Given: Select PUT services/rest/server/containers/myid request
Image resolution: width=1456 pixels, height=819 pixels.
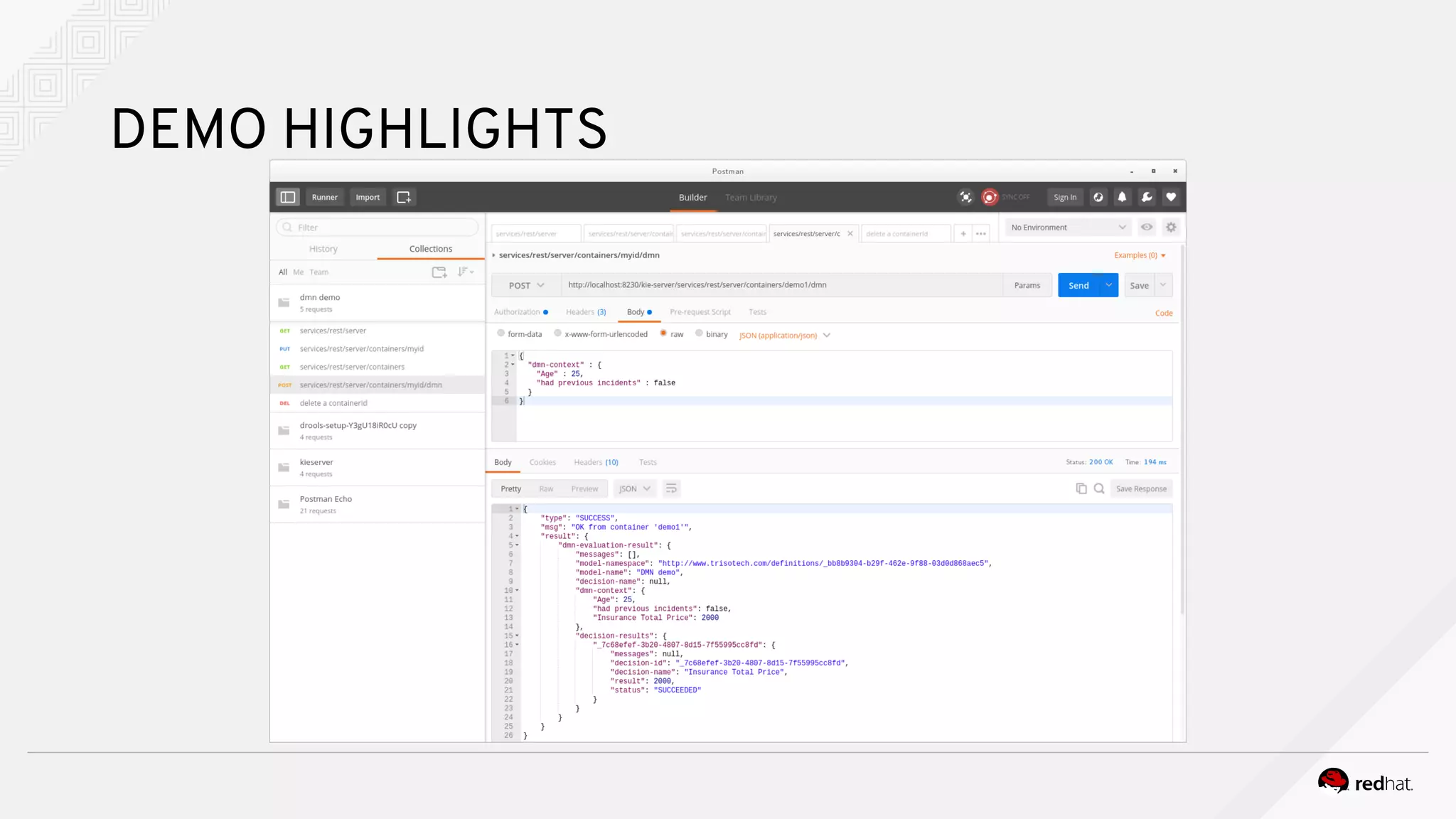Looking at the screenshot, I should (x=378, y=348).
